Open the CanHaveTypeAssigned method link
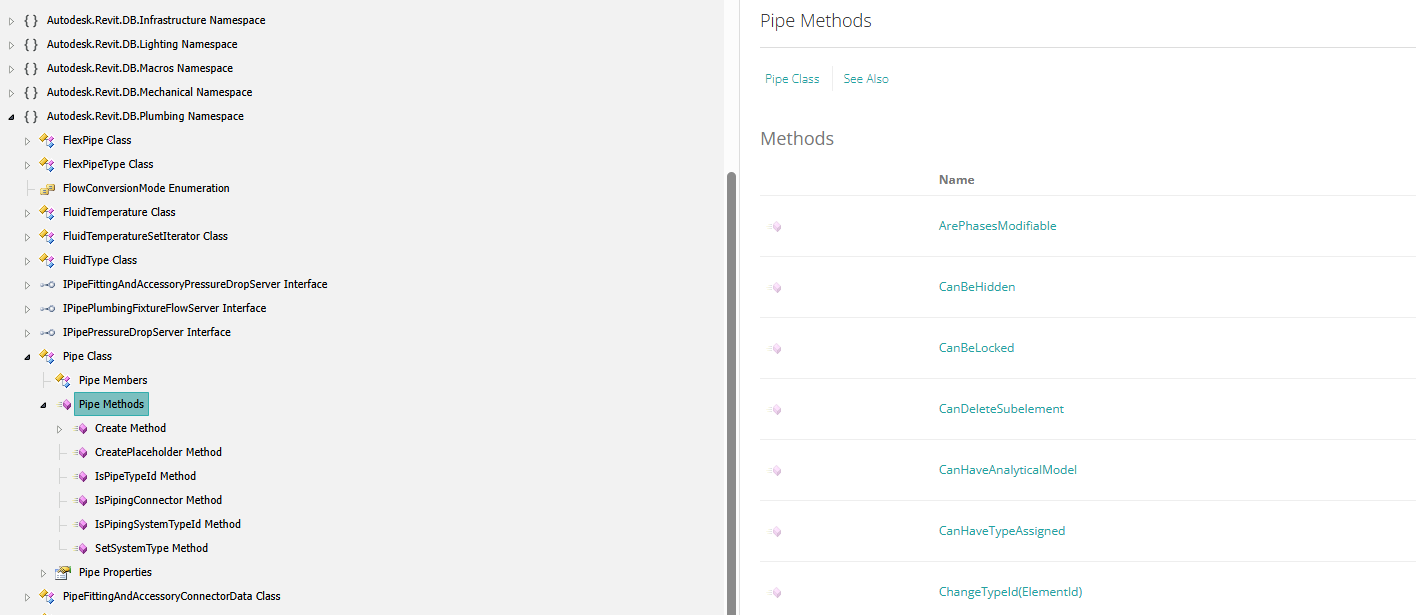Viewport: 1416px width, 615px height. tap(1002, 531)
